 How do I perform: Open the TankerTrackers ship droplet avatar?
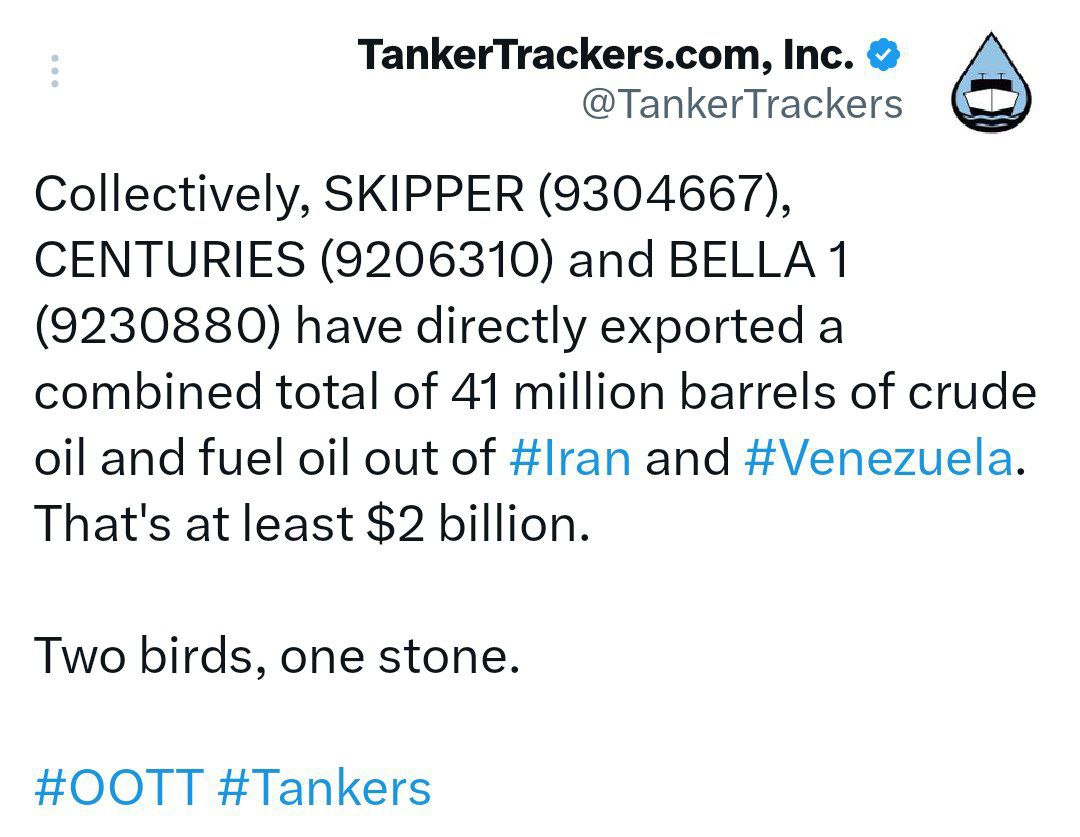tap(989, 84)
